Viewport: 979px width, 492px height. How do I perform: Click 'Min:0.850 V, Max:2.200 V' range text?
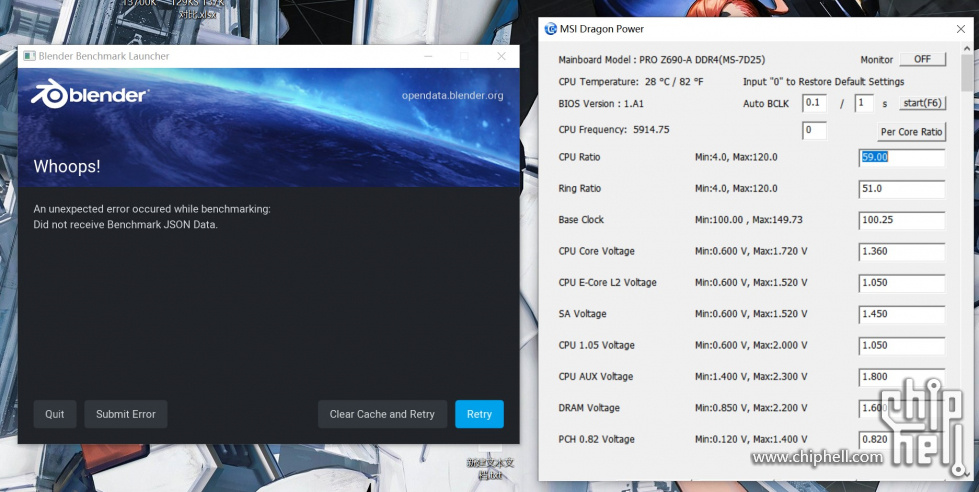751,408
